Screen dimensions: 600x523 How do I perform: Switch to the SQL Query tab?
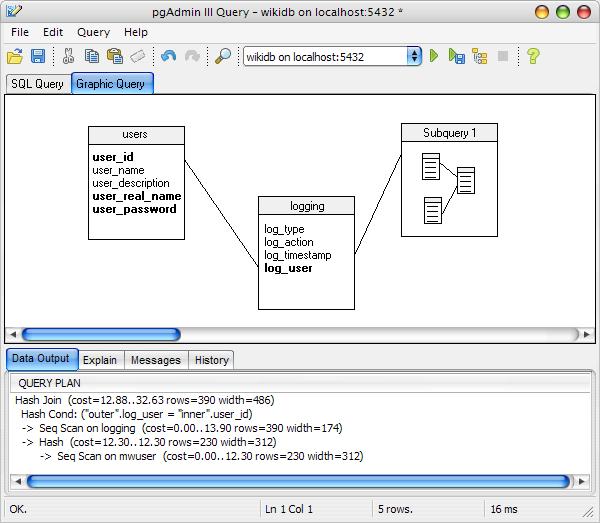coord(38,84)
